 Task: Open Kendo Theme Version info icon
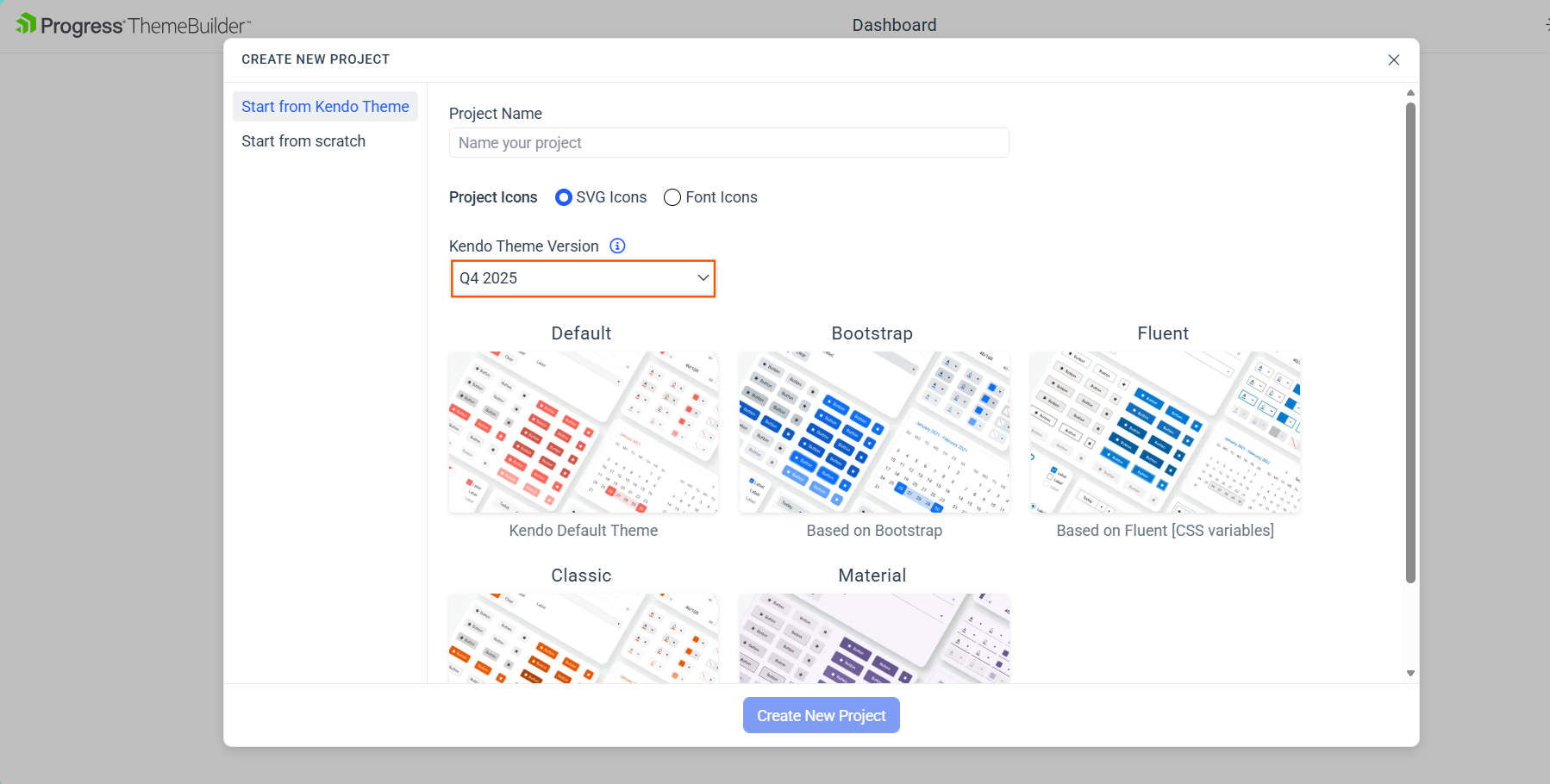[617, 246]
